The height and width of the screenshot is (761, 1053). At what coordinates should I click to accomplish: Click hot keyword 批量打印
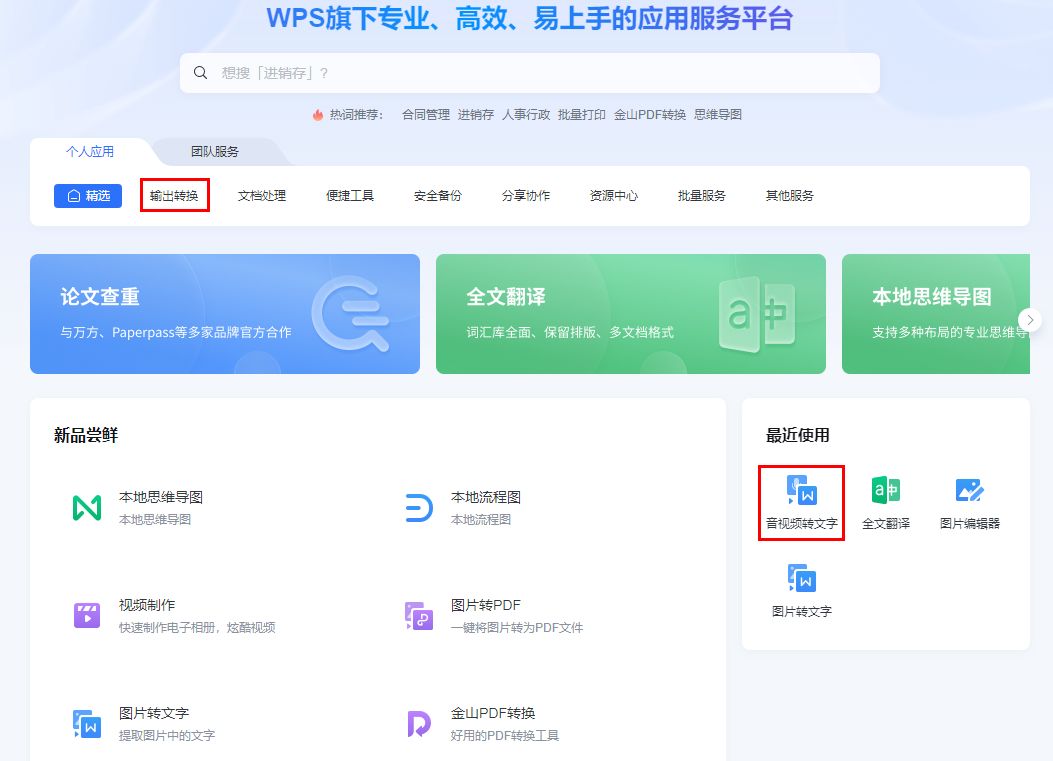[582, 115]
